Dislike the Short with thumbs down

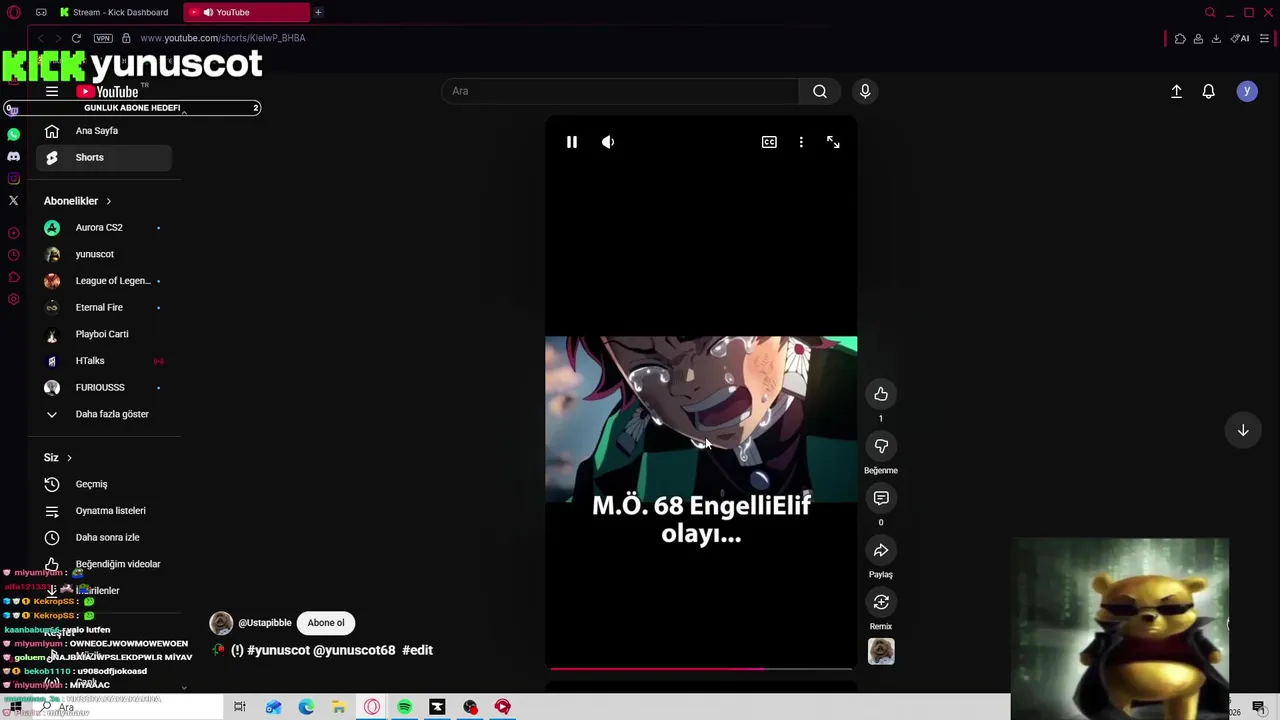pyautogui.click(x=881, y=446)
